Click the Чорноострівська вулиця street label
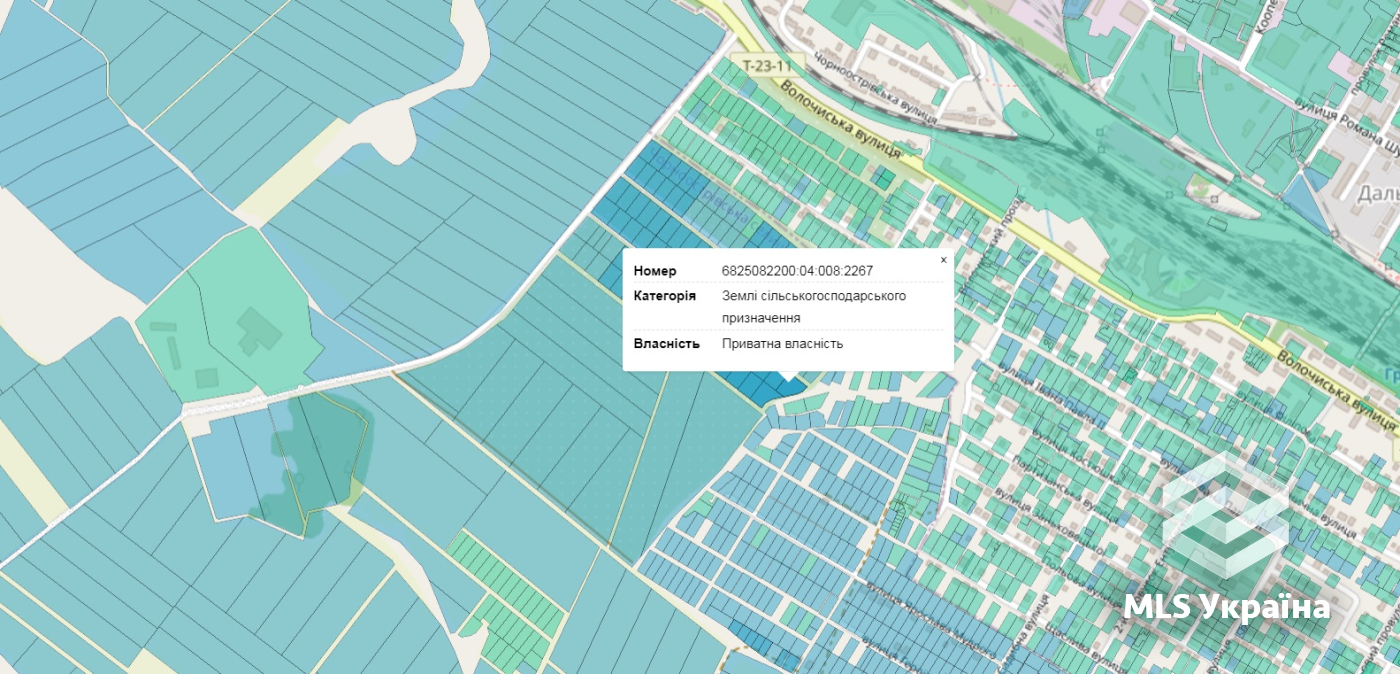 point(876,88)
